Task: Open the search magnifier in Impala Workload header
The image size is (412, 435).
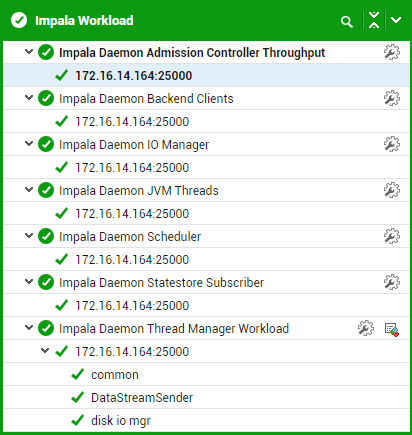Action: tap(347, 22)
